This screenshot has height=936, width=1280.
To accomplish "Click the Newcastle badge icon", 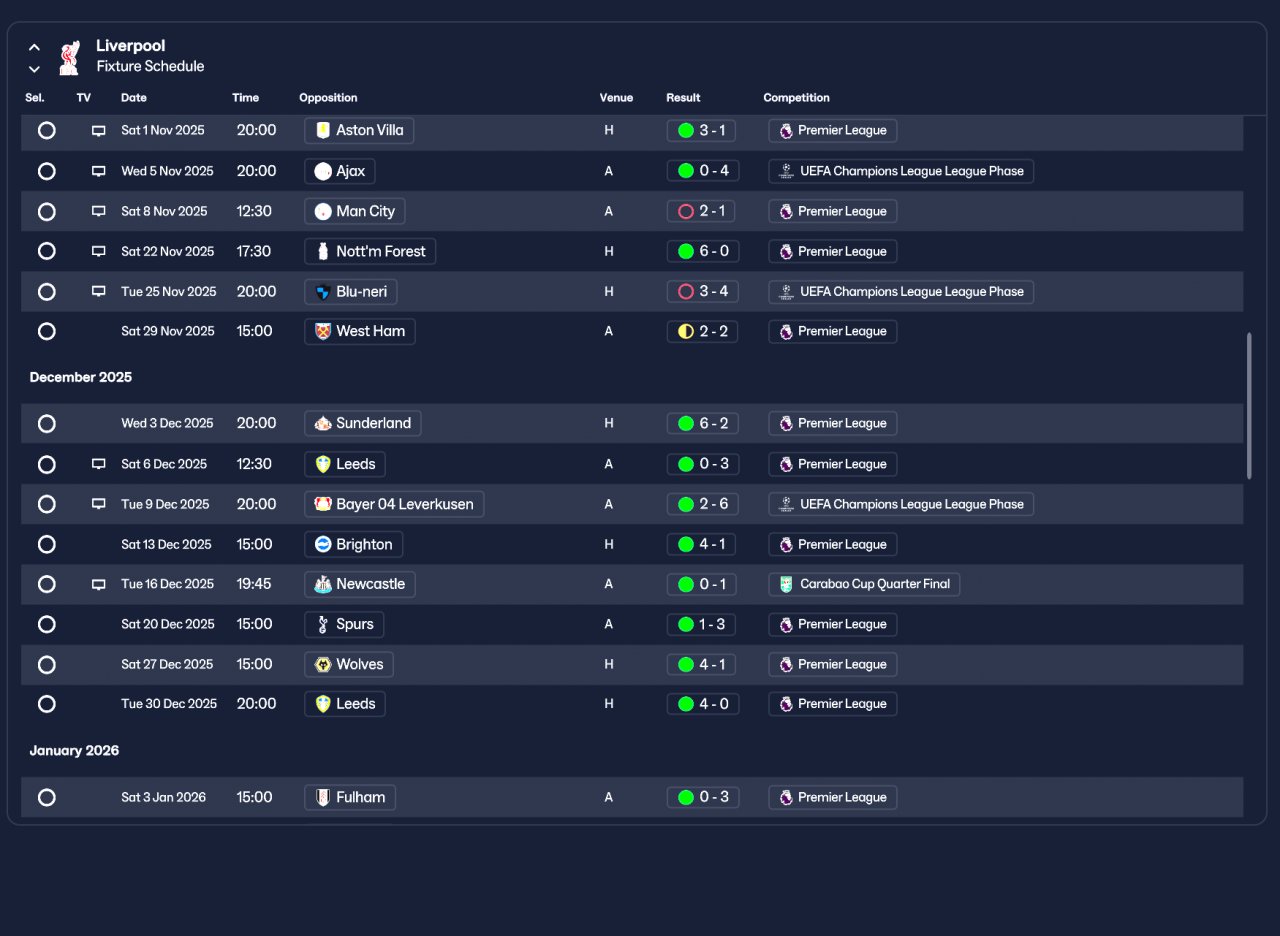I will [322, 584].
